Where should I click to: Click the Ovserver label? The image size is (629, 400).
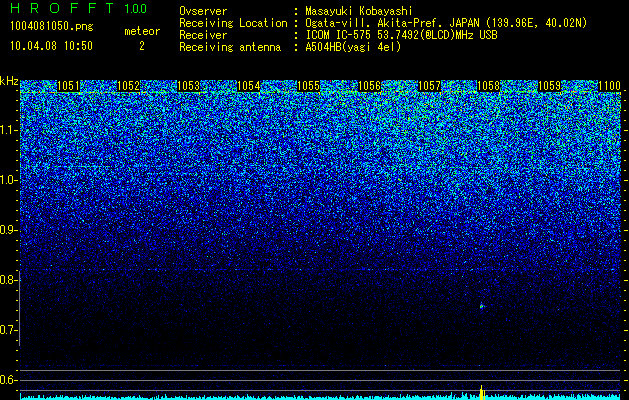203,11
